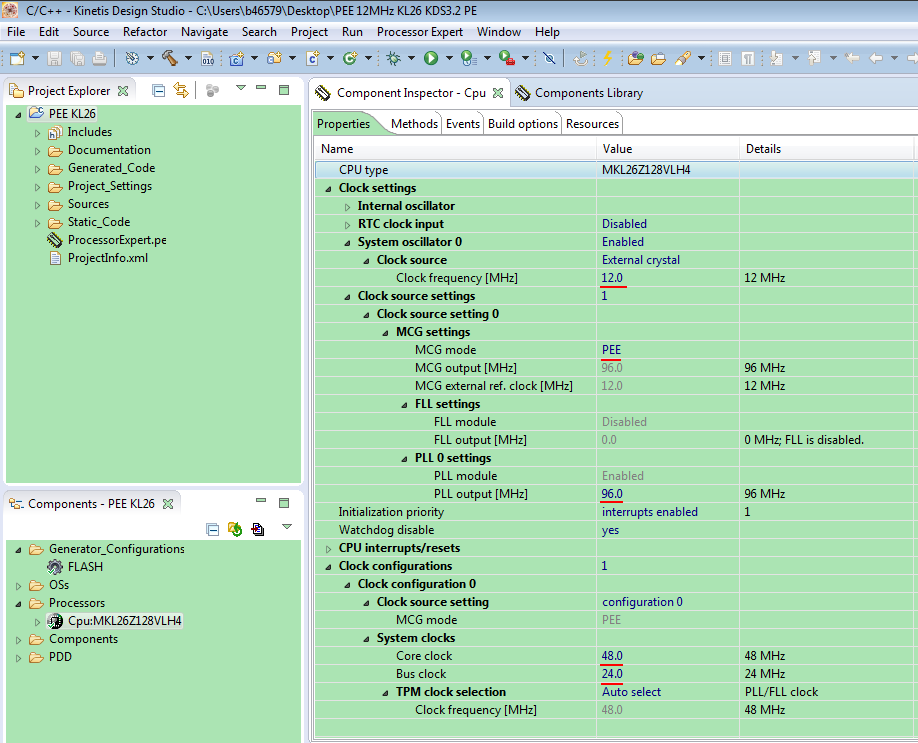
Task: Click the External Tools run icon
Action: tap(506, 58)
